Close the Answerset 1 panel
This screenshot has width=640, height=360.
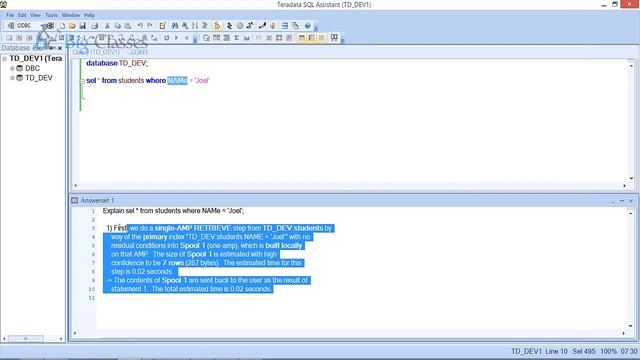point(631,201)
